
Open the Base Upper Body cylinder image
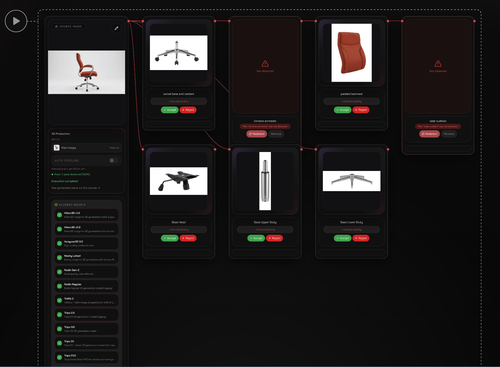(265, 181)
